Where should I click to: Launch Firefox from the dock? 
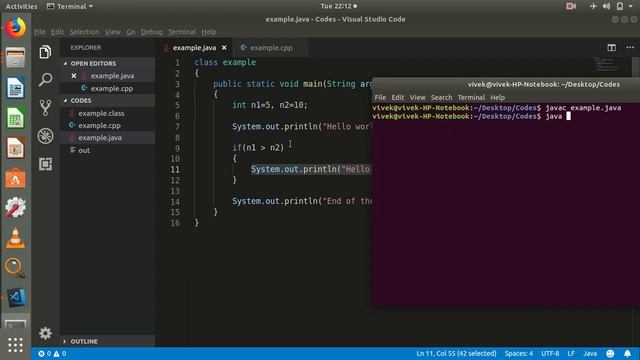tap(15, 28)
